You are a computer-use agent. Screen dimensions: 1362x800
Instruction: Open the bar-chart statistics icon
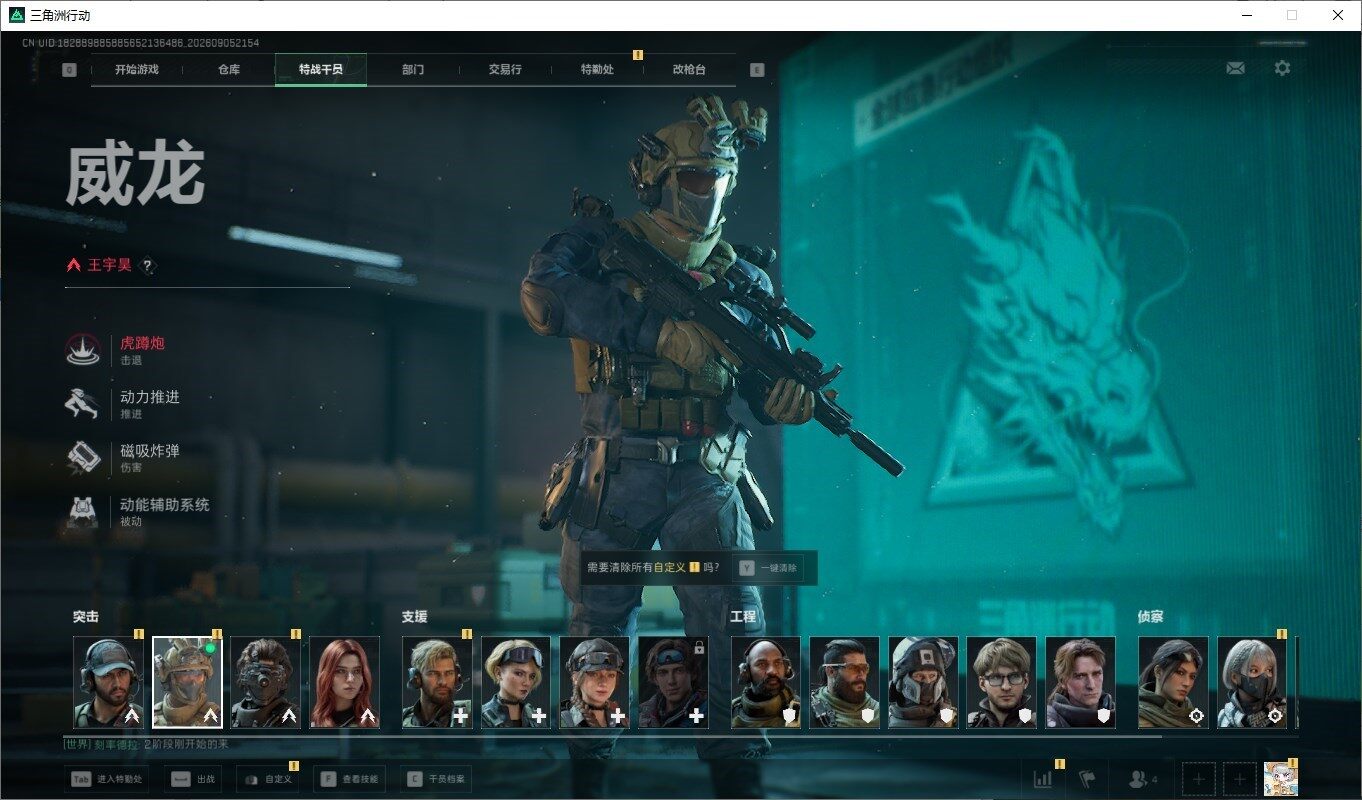point(1043,779)
